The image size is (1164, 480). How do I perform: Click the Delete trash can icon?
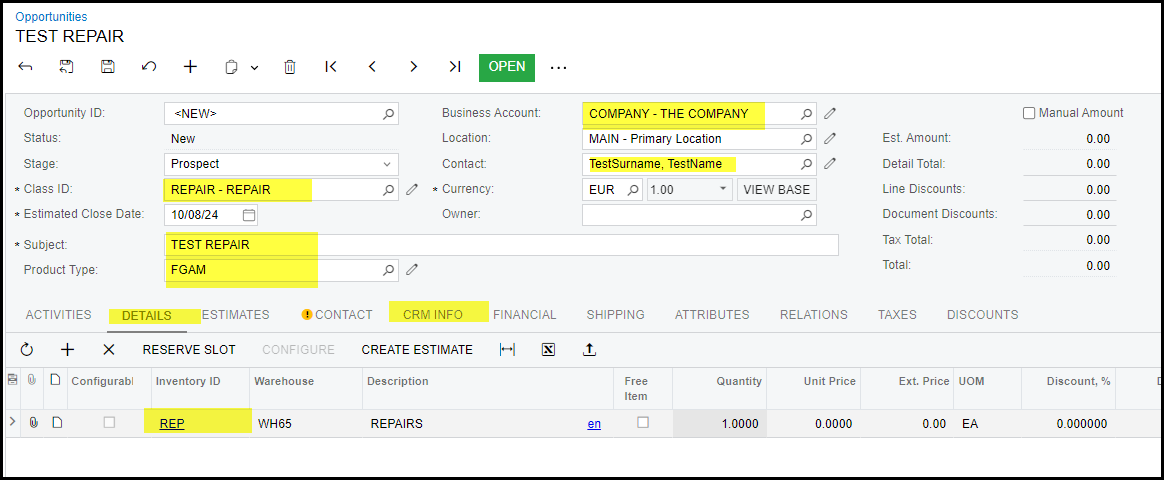point(290,67)
